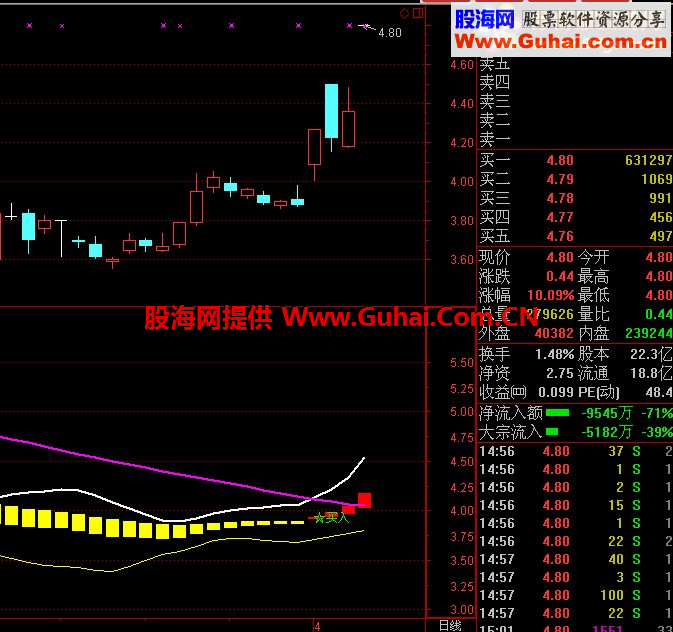Select the 14:56 trade of 2 lots
Viewport: 673px width, 632px height.
[x=575, y=487]
